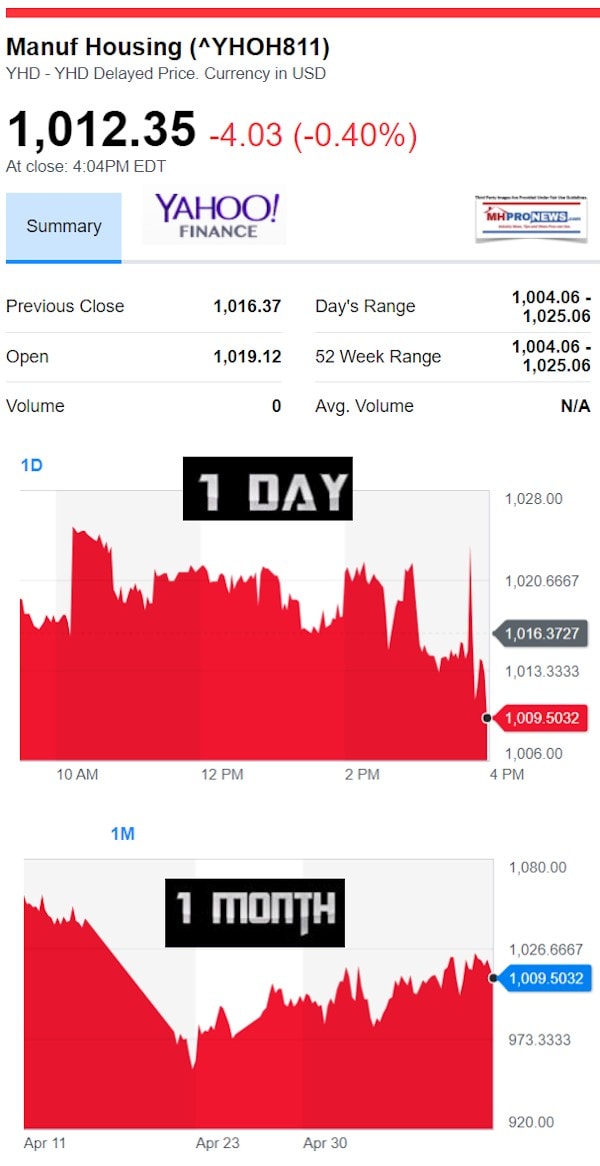
Task: Click the blue 1,009.5032 price tag
Action: [543, 978]
